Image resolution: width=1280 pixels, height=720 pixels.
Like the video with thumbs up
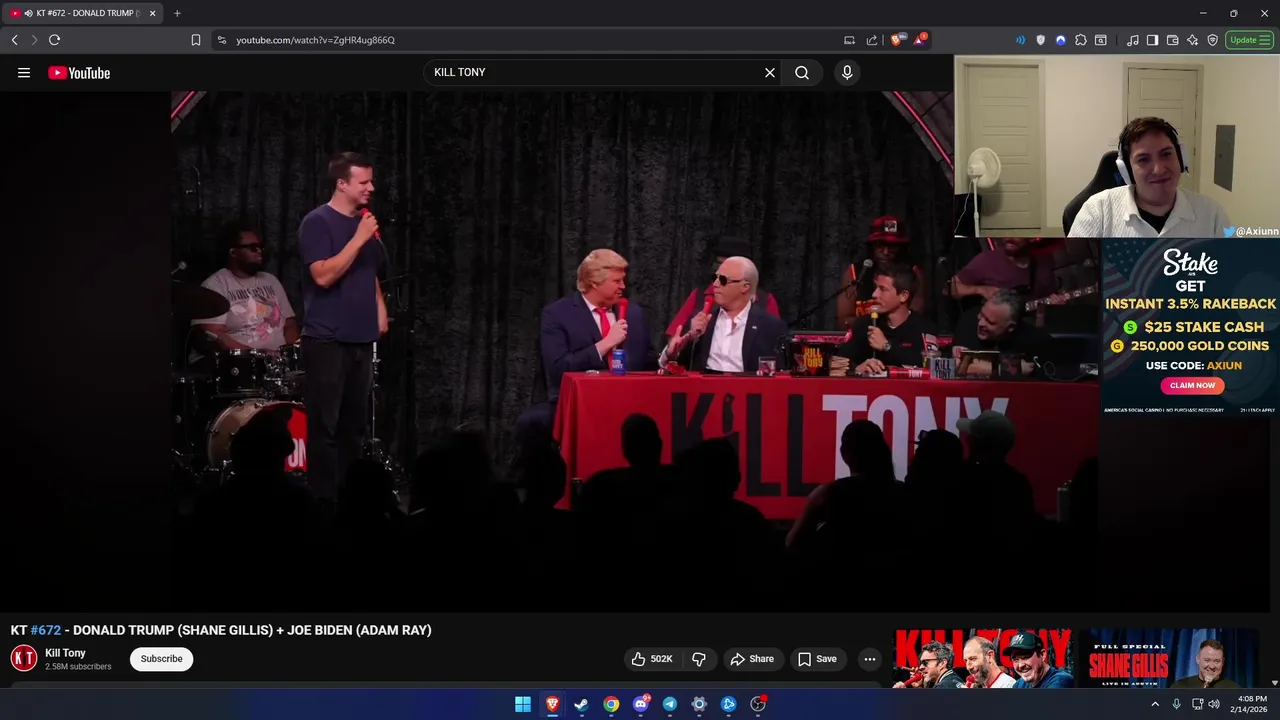[651, 659]
